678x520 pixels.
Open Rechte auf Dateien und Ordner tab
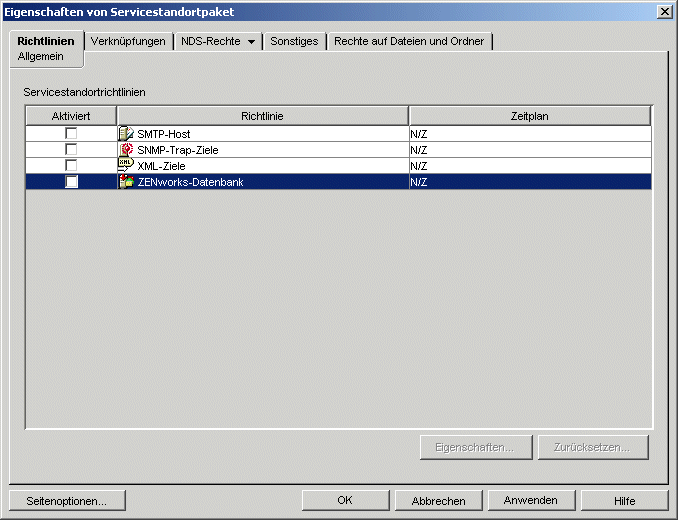pos(409,41)
